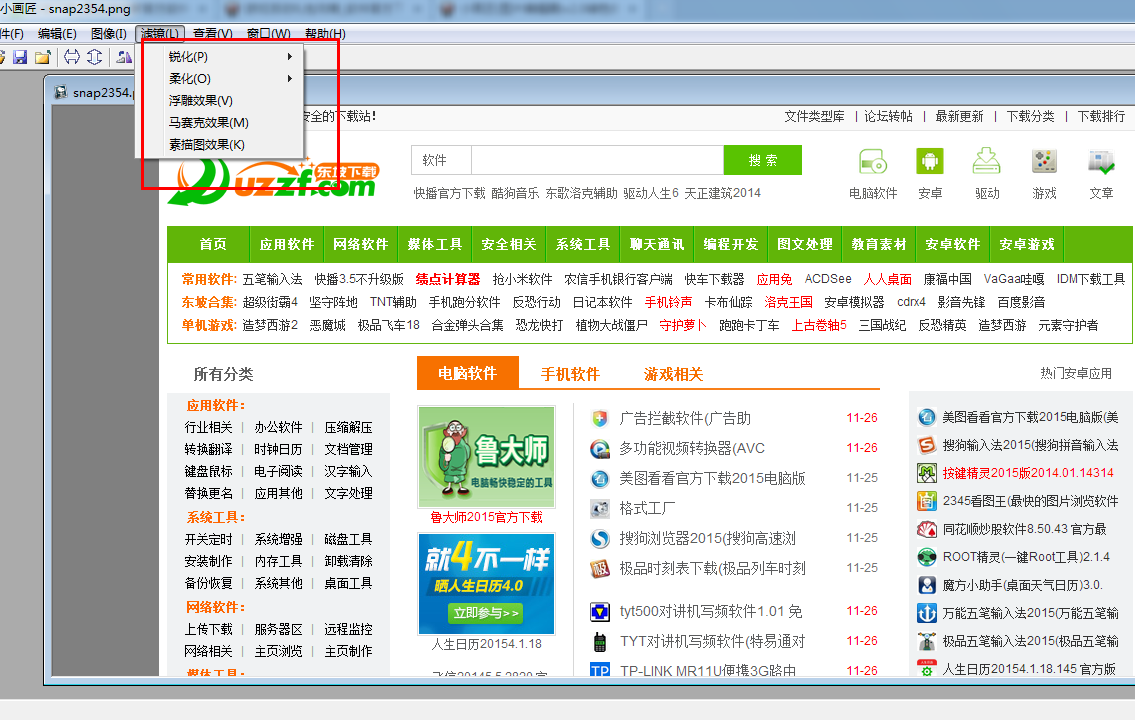Choose 马赛克效果(M) from filter menu
The height and width of the screenshot is (720, 1135).
click(x=219, y=122)
